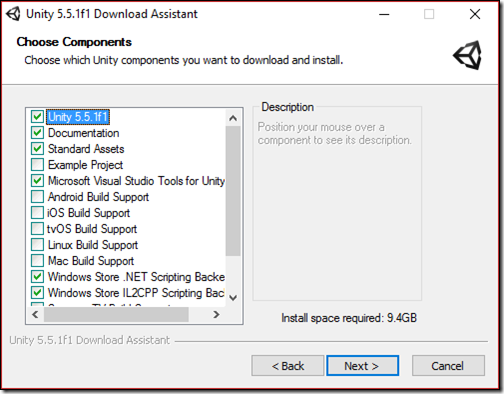Select the Unity 5.5.1f1 list label
This screenshot has height=394, width=504.
click(x=78, y=117)
